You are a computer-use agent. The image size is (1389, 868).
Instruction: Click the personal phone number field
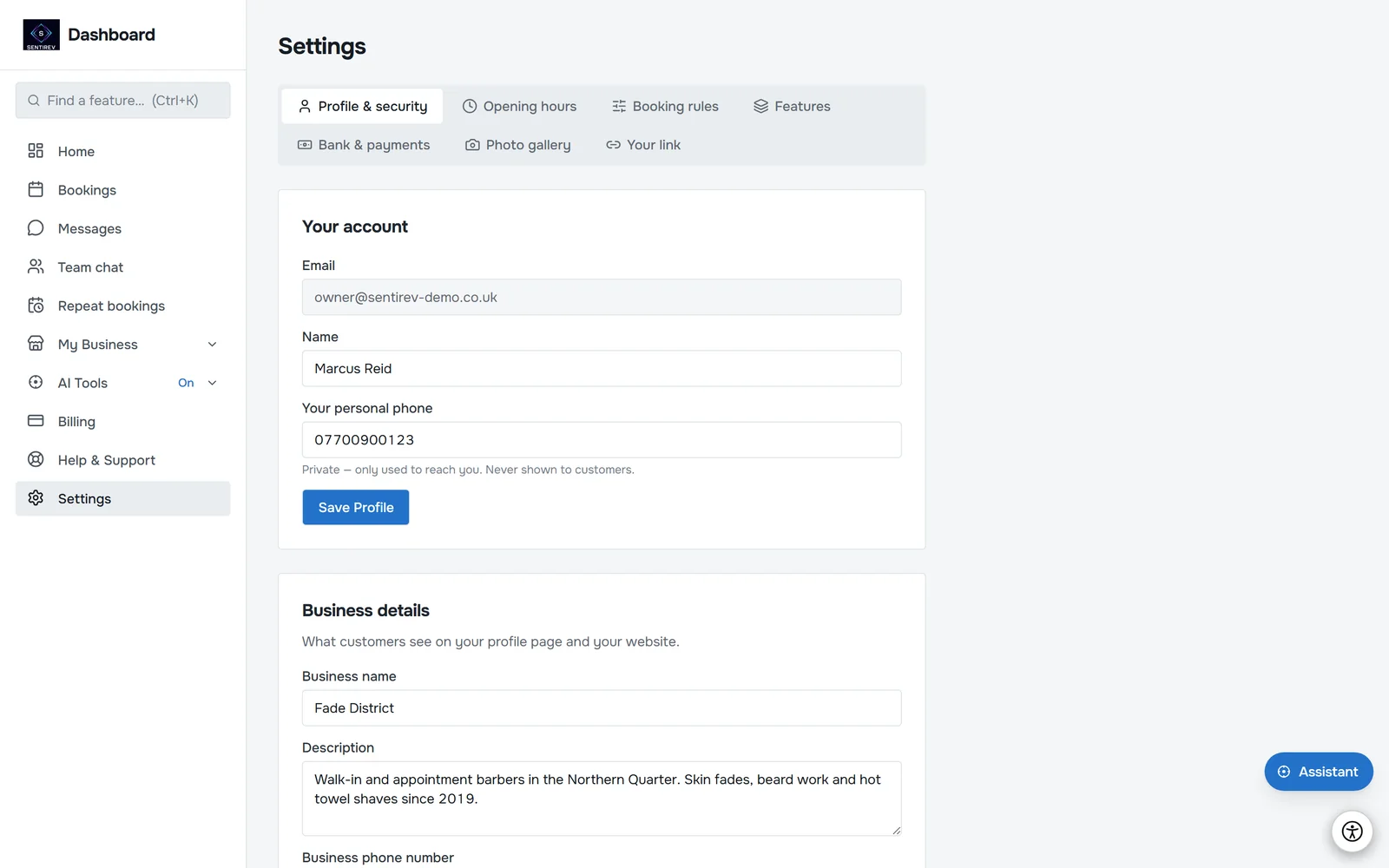pos(602,440)
